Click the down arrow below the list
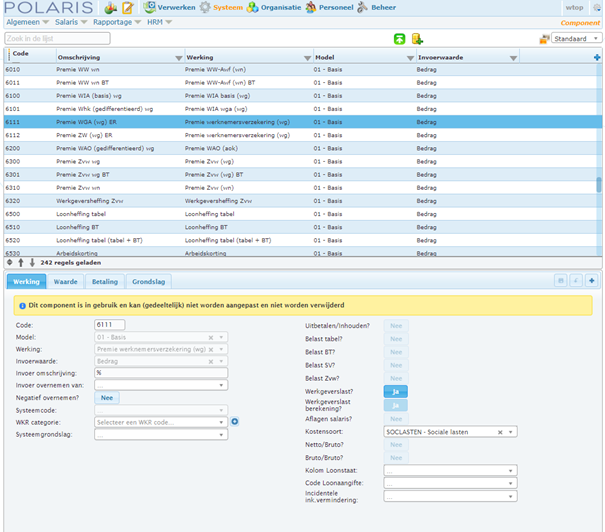This screenshot has width=605, height=532. click(32, 262)
